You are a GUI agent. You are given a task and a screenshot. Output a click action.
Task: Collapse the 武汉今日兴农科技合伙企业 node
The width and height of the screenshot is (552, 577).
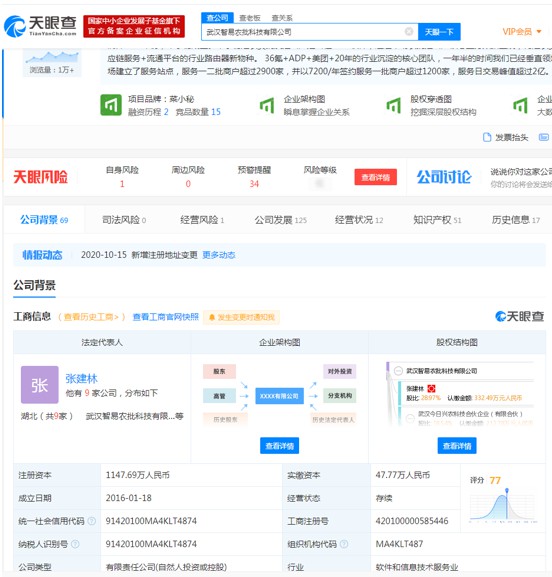click(410, 418)
